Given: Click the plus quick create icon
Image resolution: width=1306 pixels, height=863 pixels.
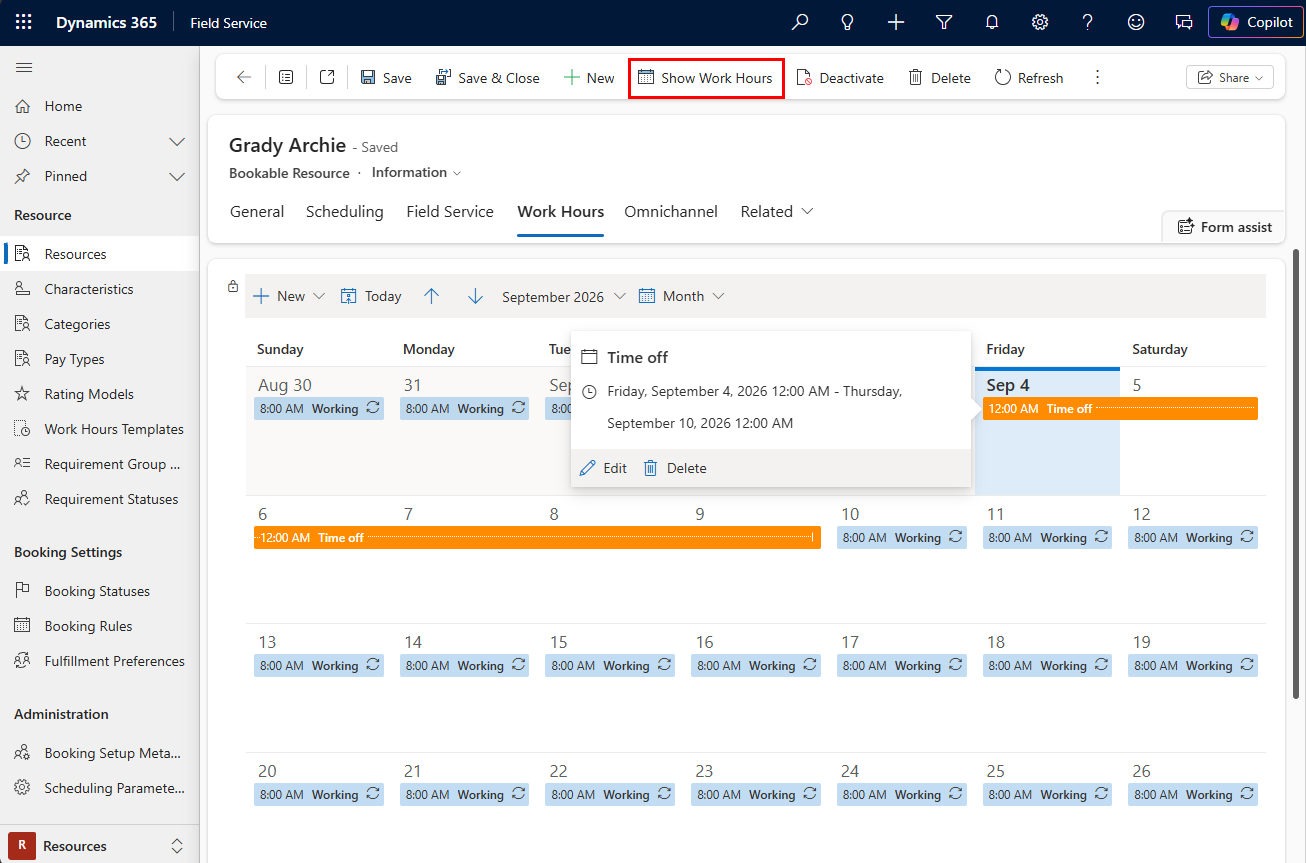Looking at the screenshot, I should point(896,22).
